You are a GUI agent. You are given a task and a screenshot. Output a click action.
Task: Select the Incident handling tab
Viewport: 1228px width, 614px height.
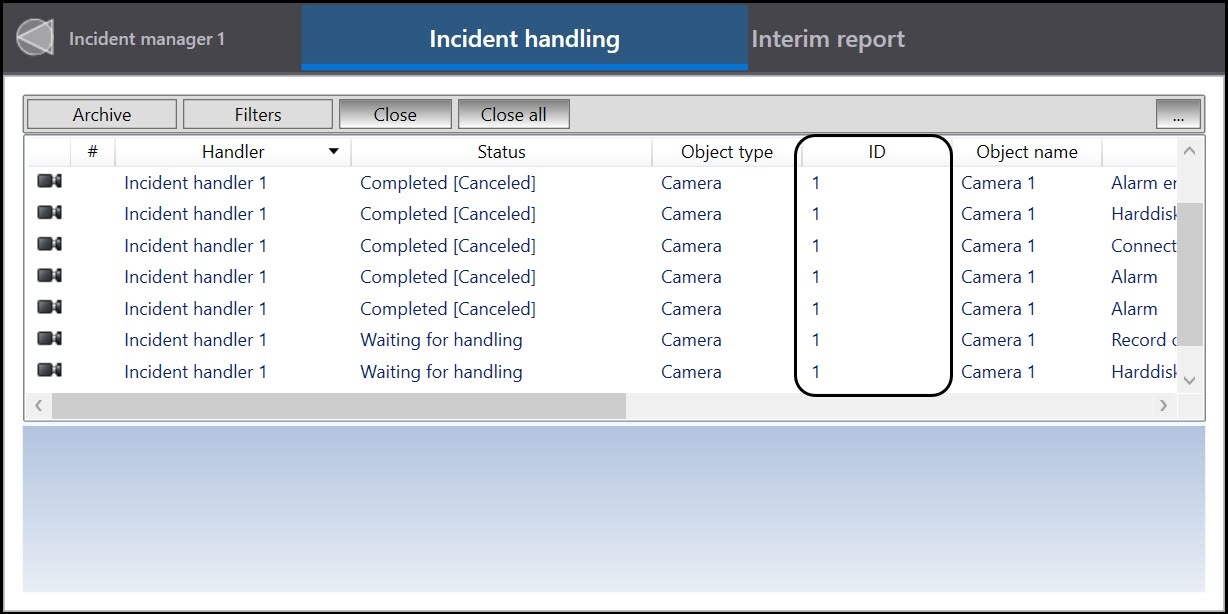524,39
